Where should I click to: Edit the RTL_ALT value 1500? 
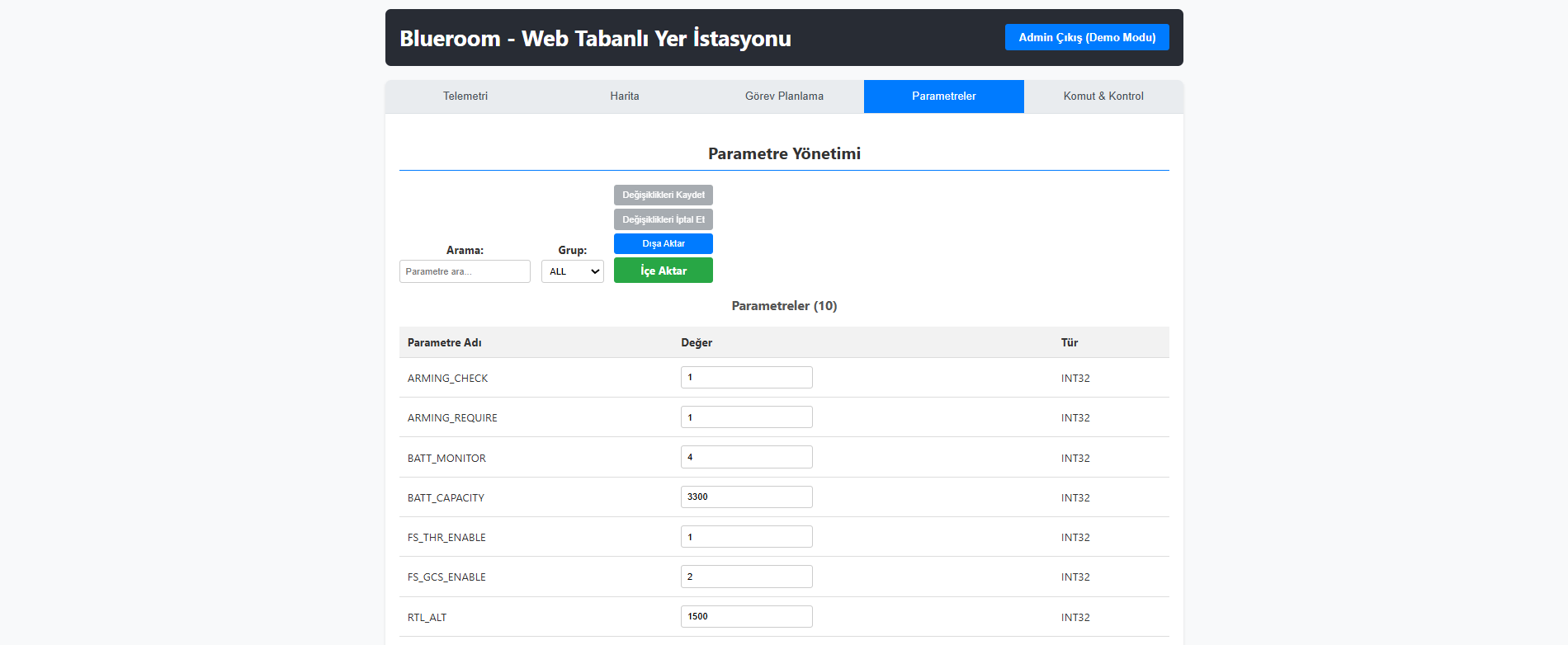coord(746,617)
